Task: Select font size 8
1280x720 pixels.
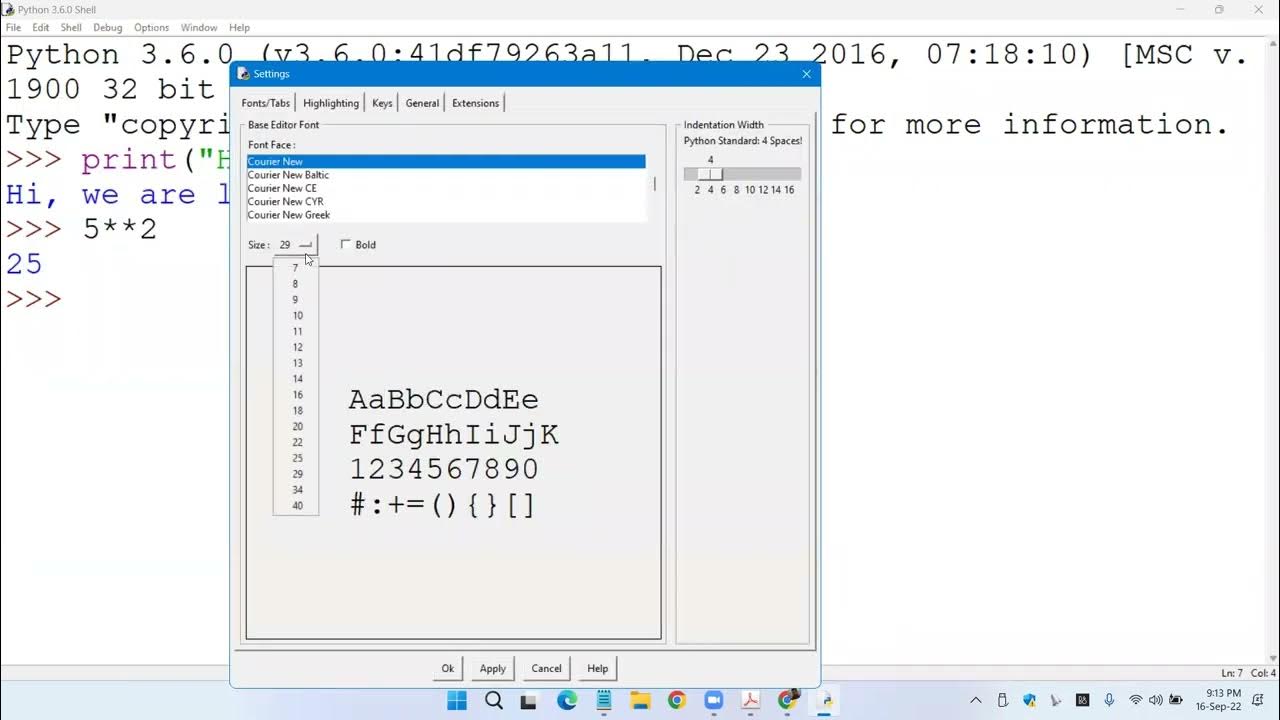Action: 296,284
